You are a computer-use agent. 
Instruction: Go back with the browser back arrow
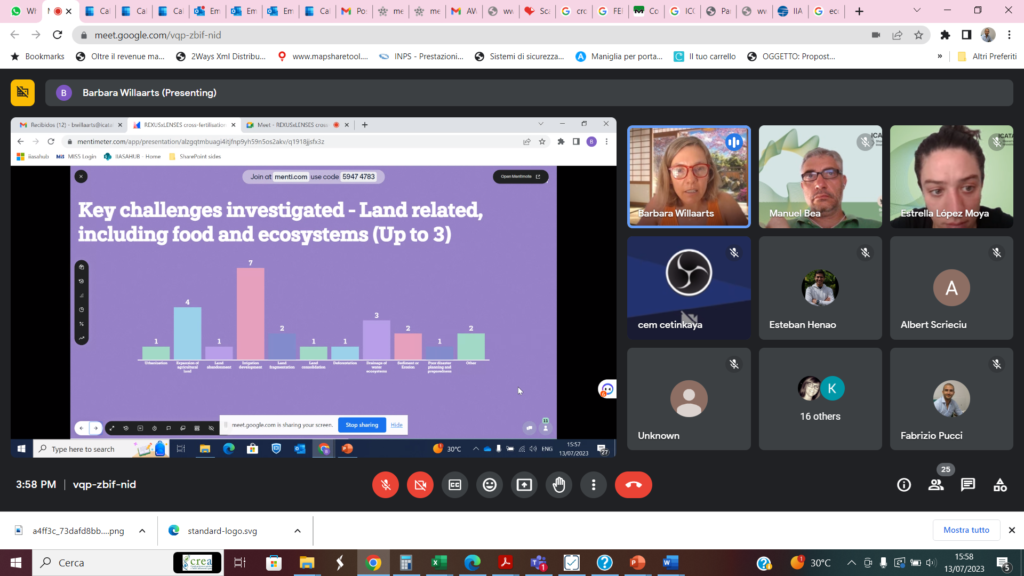(15, 35)
